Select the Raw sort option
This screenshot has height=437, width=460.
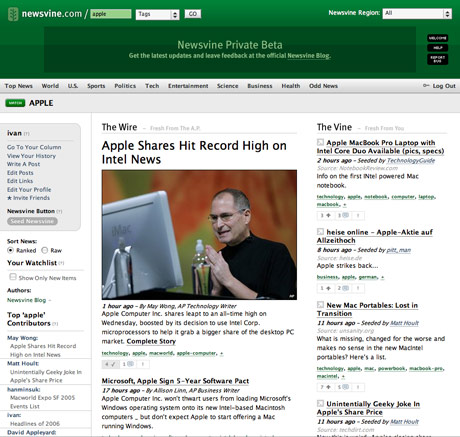pyautogui.click(x=45, y=250)
